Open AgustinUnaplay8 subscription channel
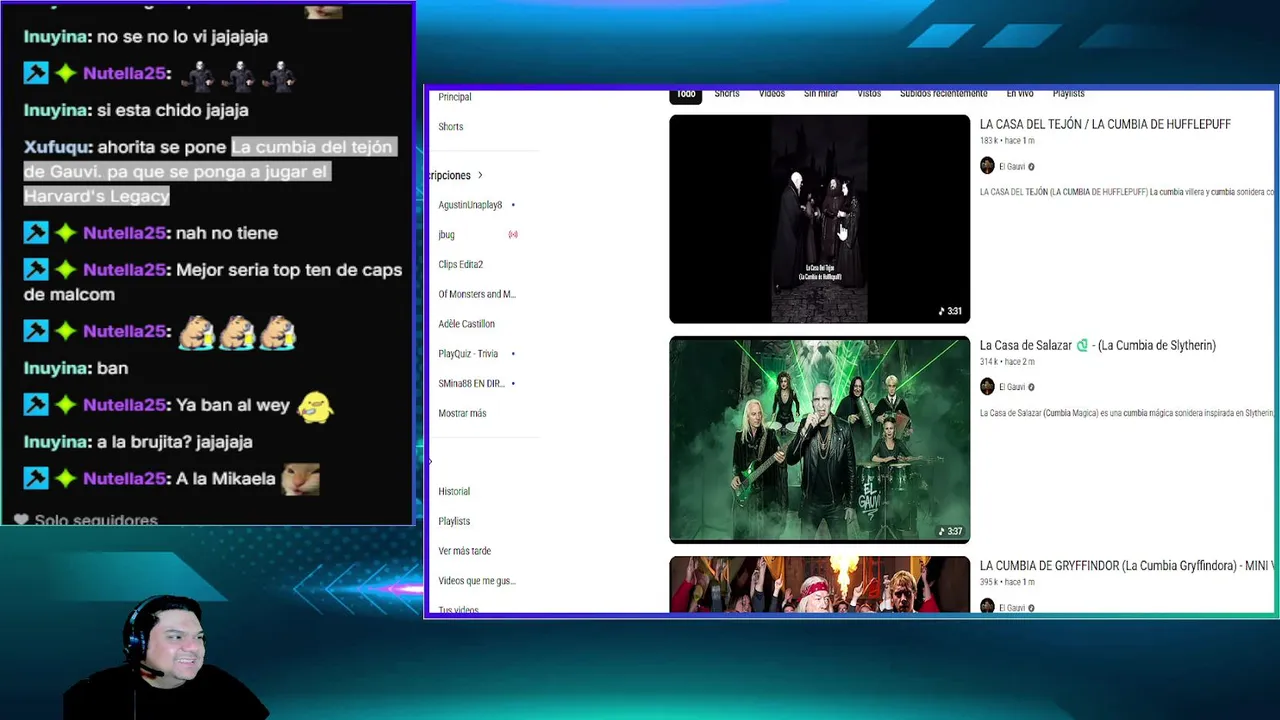The width and height of the screenshot is (1280, 720). (470, 205)
